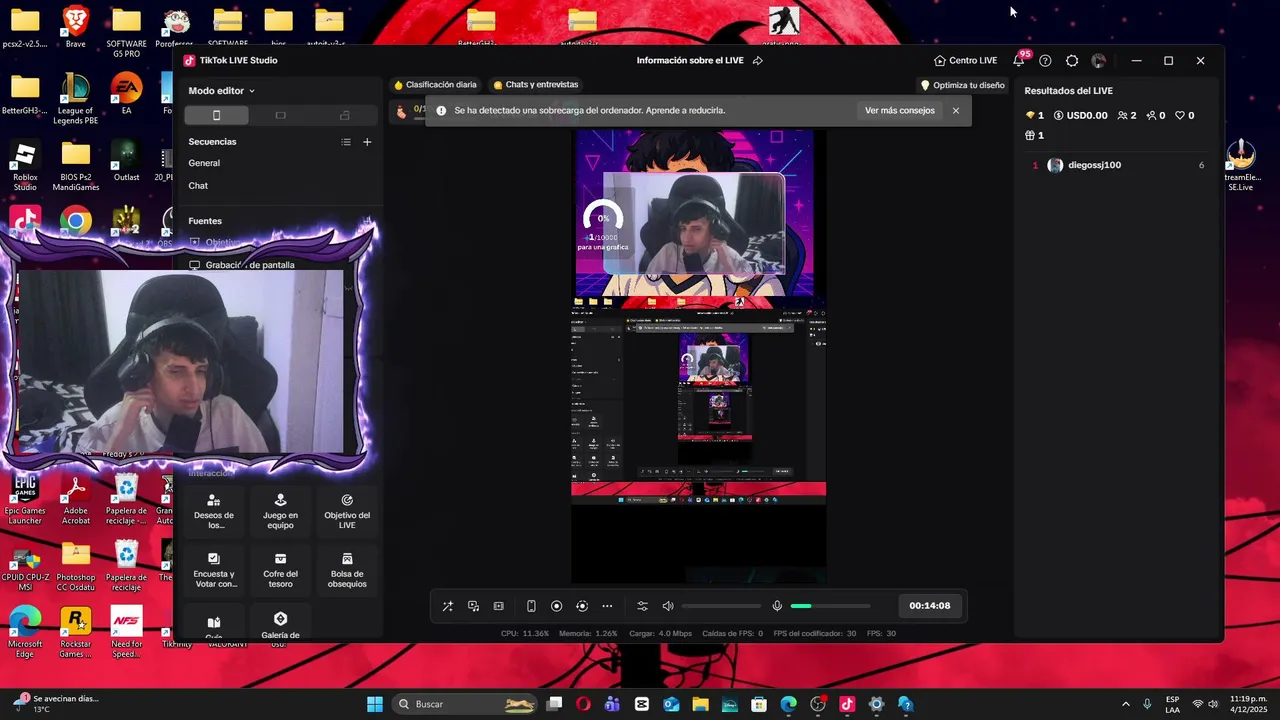This screenshot has width=1280, height=720.
Task: Click the live timer 00:14:08 button
Action: pos(930,605)
